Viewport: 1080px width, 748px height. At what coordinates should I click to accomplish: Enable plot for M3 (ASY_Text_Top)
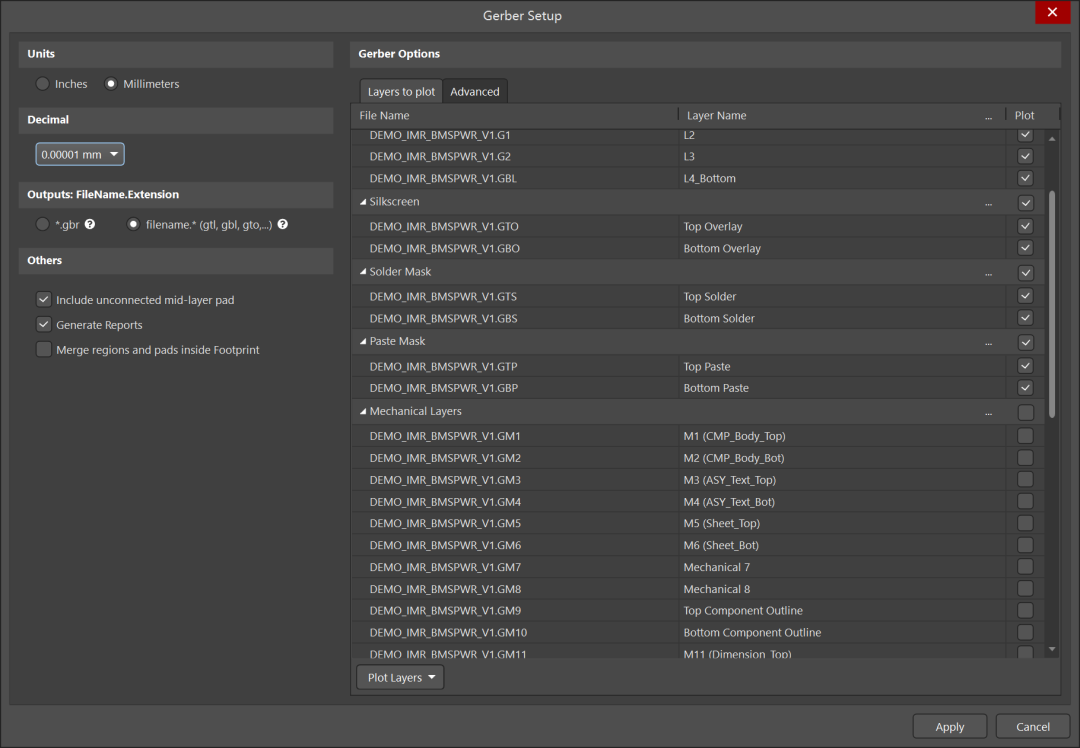[x=1025, y=479]
